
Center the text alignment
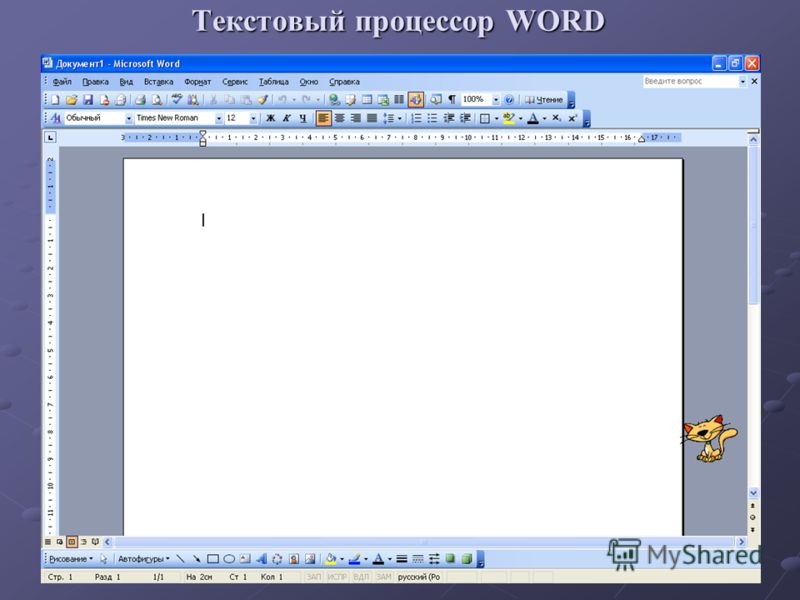pyautogui.click(x=339, y=118)
